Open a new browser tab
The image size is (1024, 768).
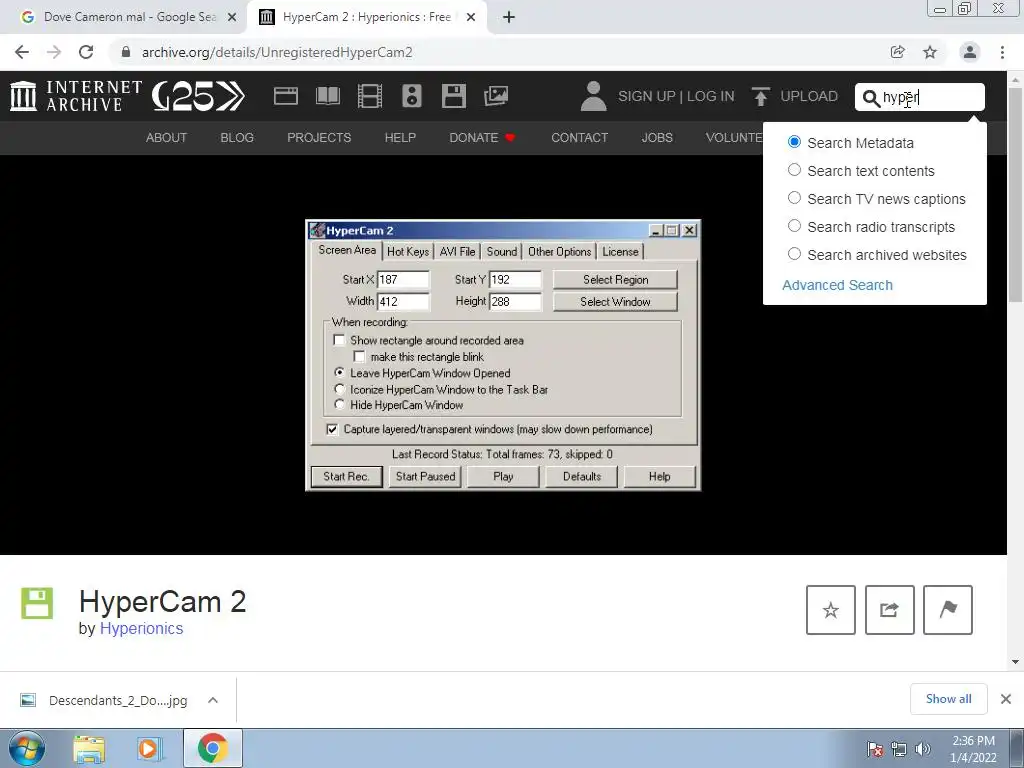(509, 18)
